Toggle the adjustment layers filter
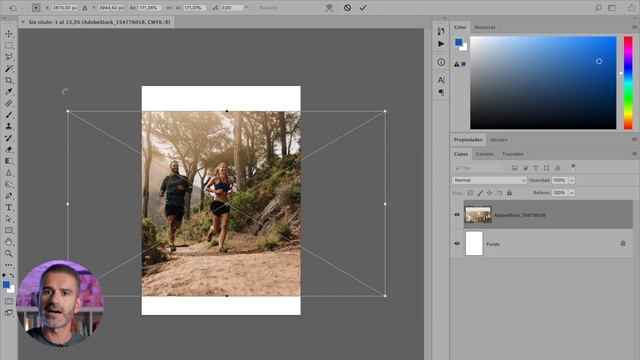Viewport: 640px width, 360px height. (x=525, y=168)
